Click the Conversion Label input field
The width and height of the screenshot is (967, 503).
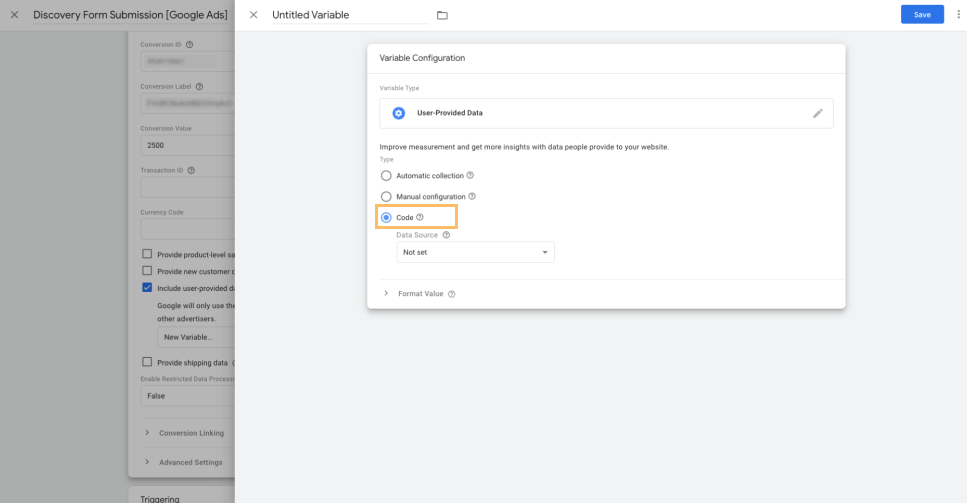(x=187, y=104)
